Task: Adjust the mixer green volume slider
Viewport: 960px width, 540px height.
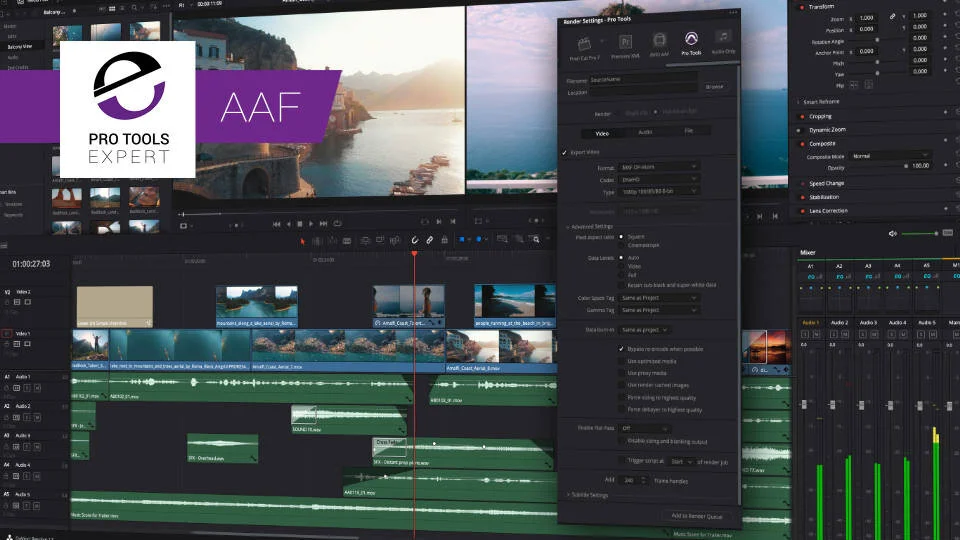Action: click(919, 233)
